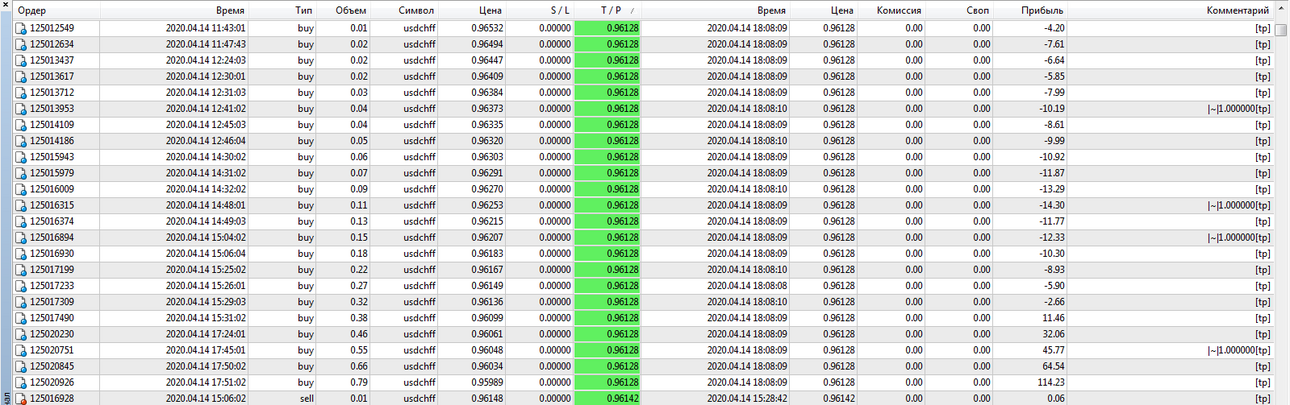The width and height of the screenshot is (1290, 405).
Task: Sort by the T / P column header
Action: coord(608,9)
